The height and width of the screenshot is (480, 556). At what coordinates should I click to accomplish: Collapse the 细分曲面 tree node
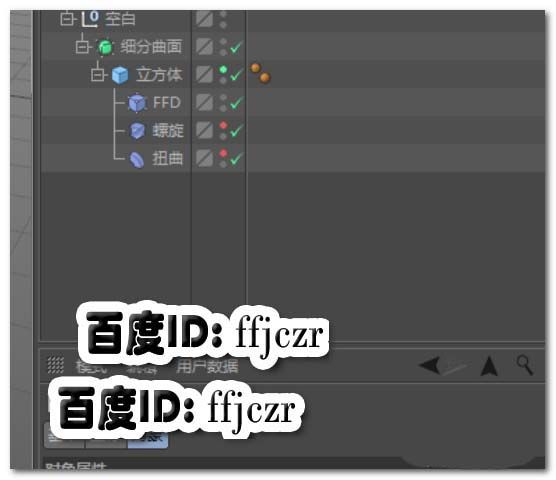[82, 46]
